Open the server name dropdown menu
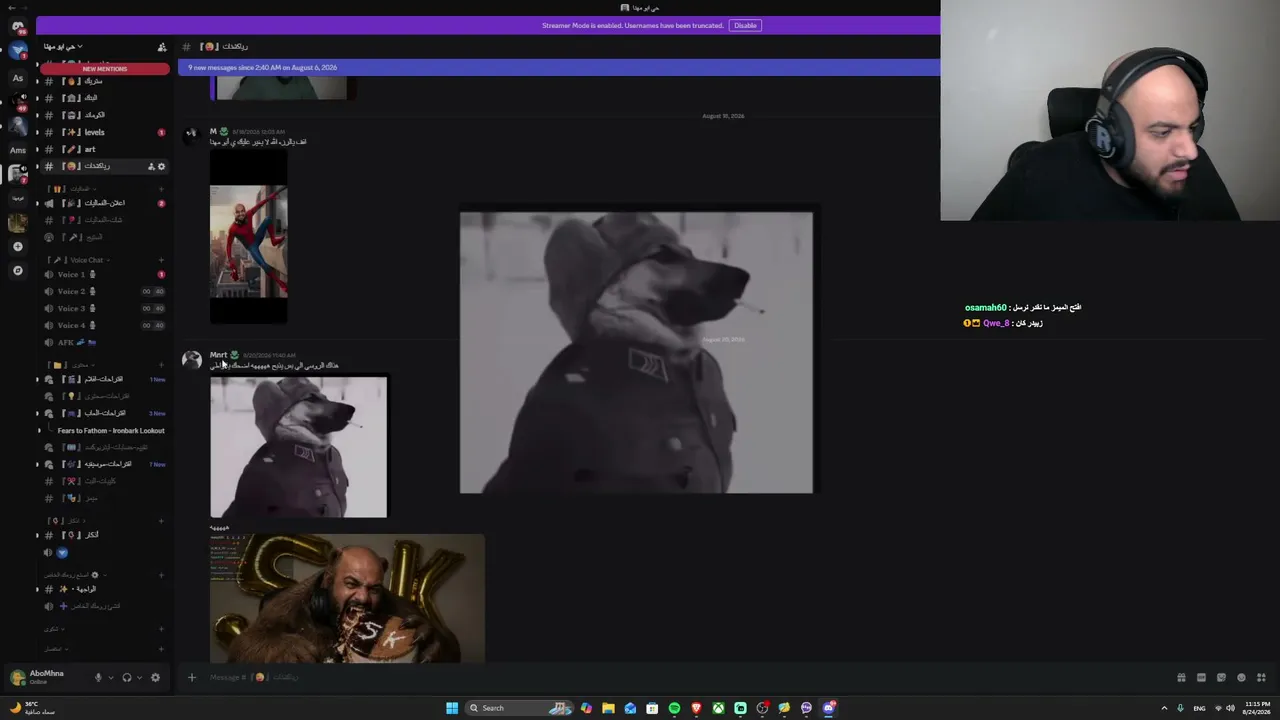1280x720 pixels. pyautogui.click(x=63, y=47)
